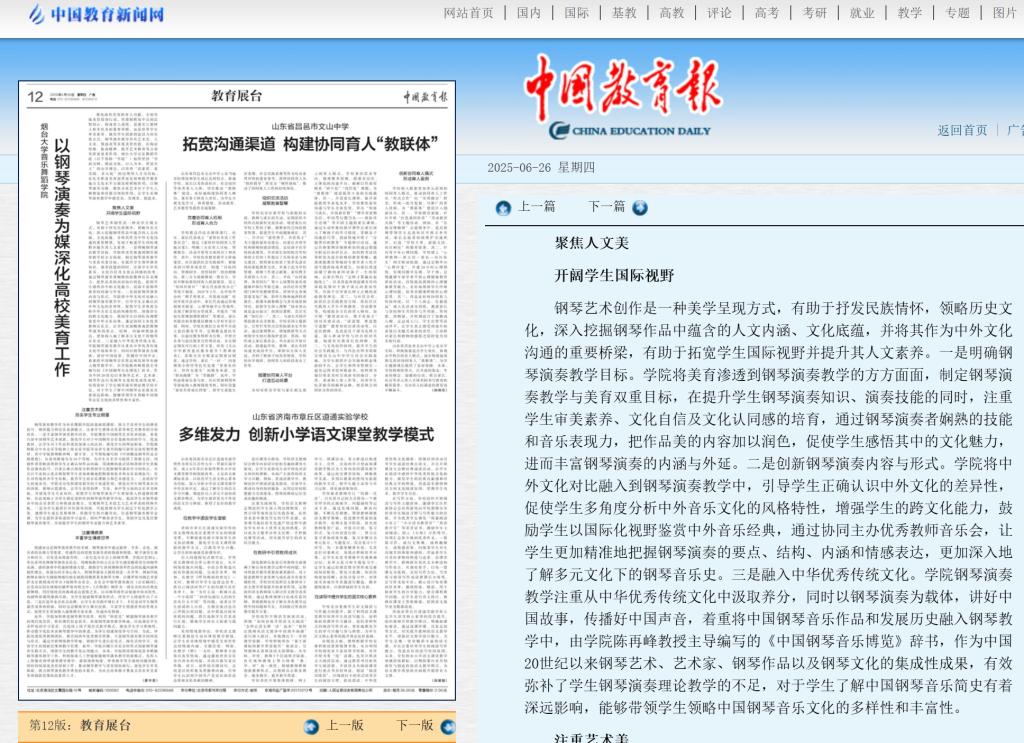Click the arrow icon beside 上一篇
Screen dimensions: 1024x743
pos(503,208)
